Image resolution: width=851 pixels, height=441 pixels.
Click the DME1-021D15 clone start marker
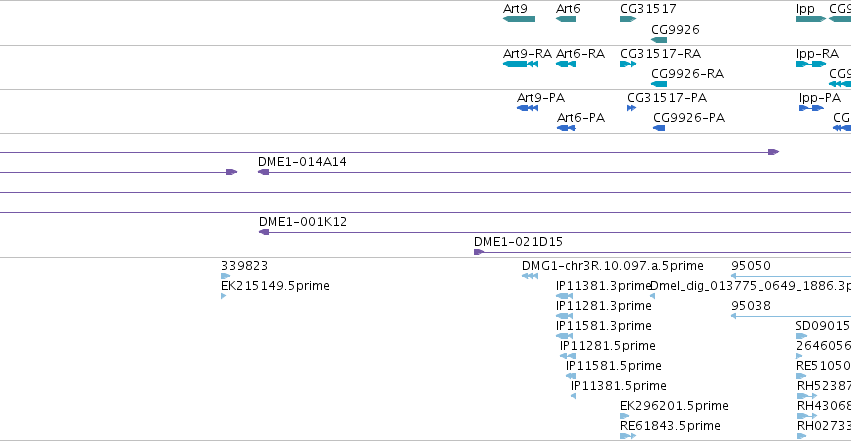tap(479, 252)
